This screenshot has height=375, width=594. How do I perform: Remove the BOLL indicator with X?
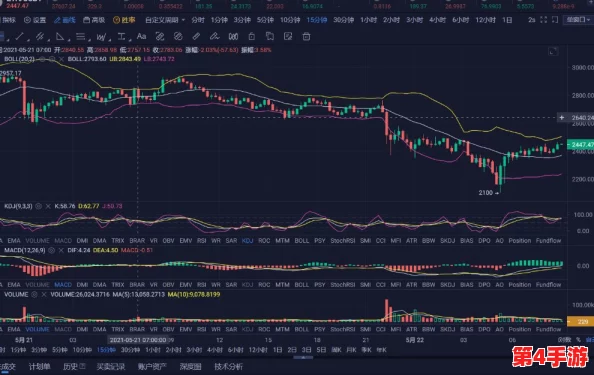pyautogui.click(x=61, y=59)
